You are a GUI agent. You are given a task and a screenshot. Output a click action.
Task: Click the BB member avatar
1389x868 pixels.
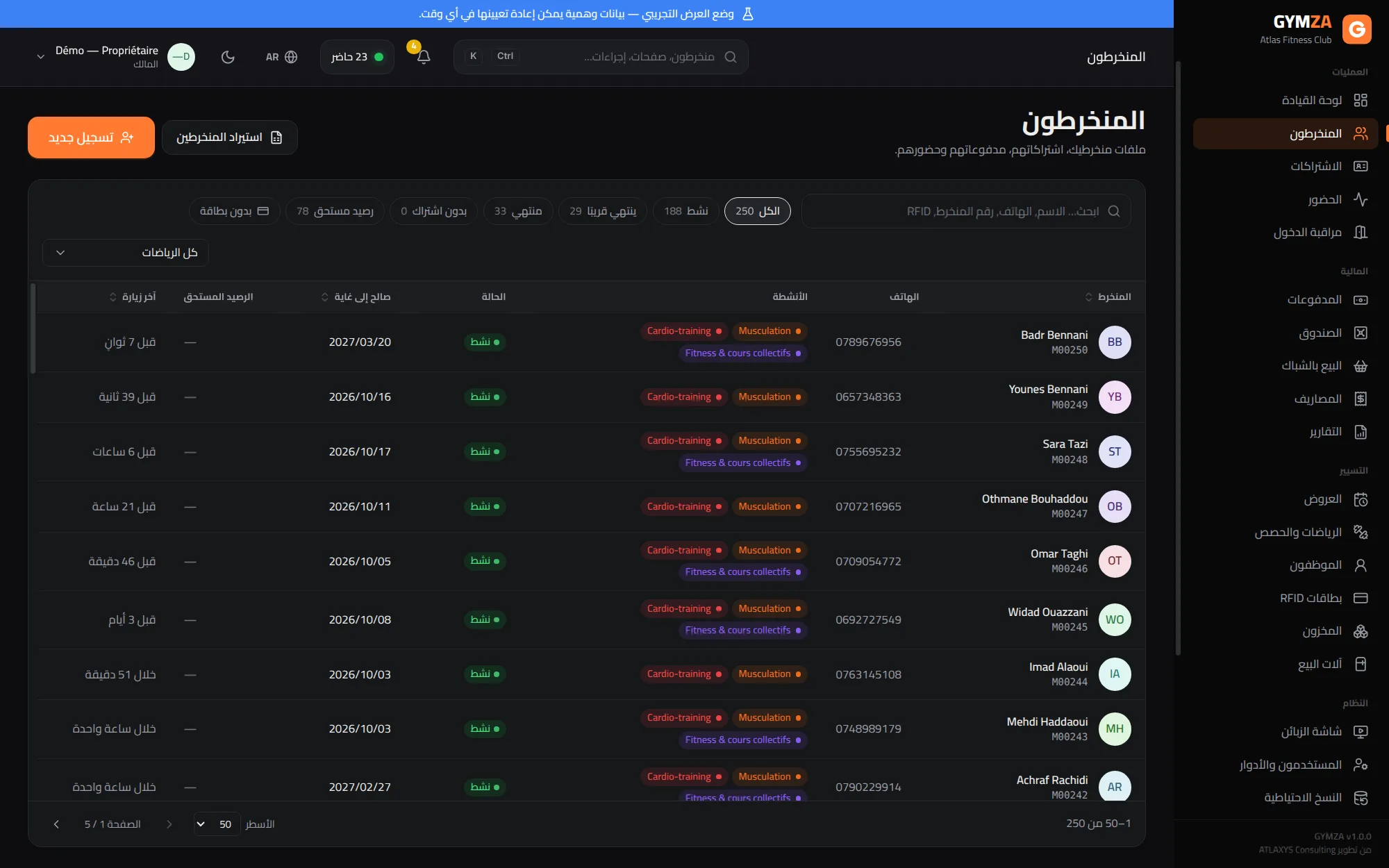tap(1115, 342)
